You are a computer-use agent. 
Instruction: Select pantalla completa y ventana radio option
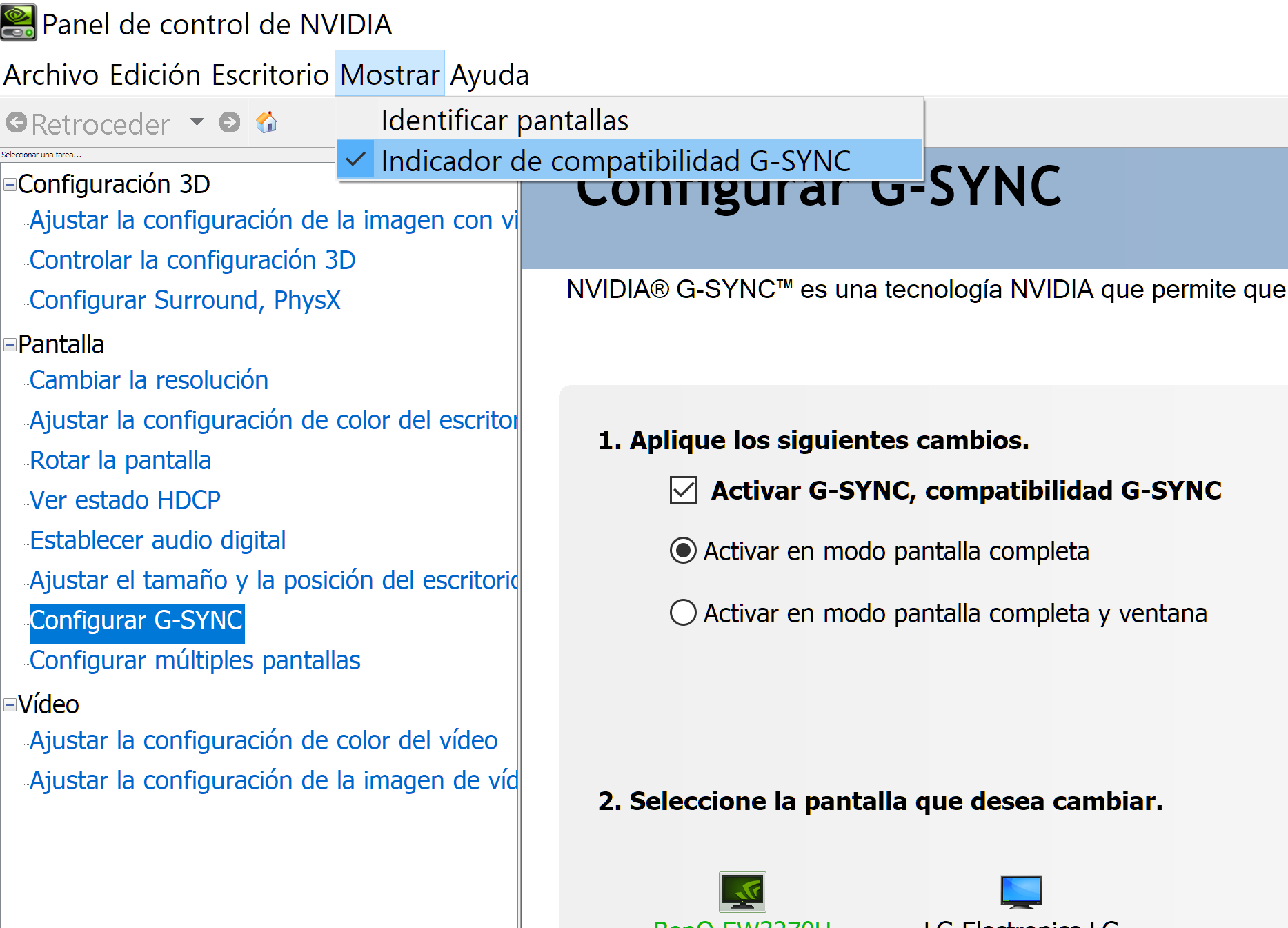pyautogui.click(x=683, y=613)
